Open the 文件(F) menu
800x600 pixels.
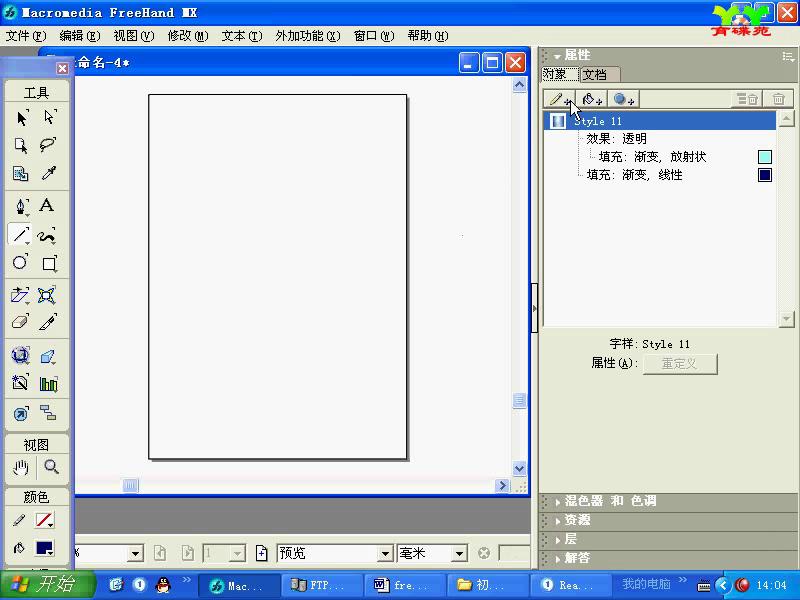[26, 36]
